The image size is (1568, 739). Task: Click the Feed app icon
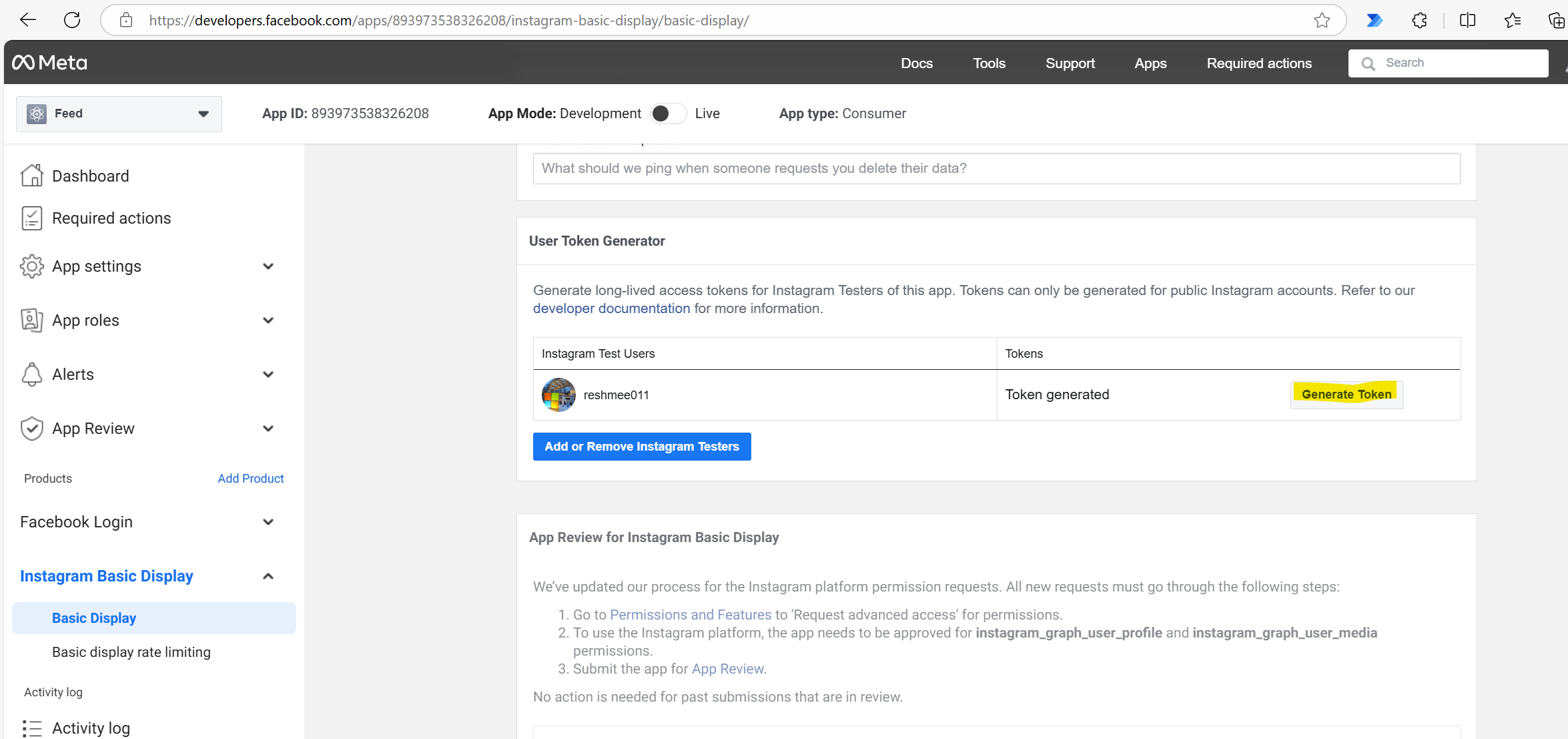tap(37, 113)
